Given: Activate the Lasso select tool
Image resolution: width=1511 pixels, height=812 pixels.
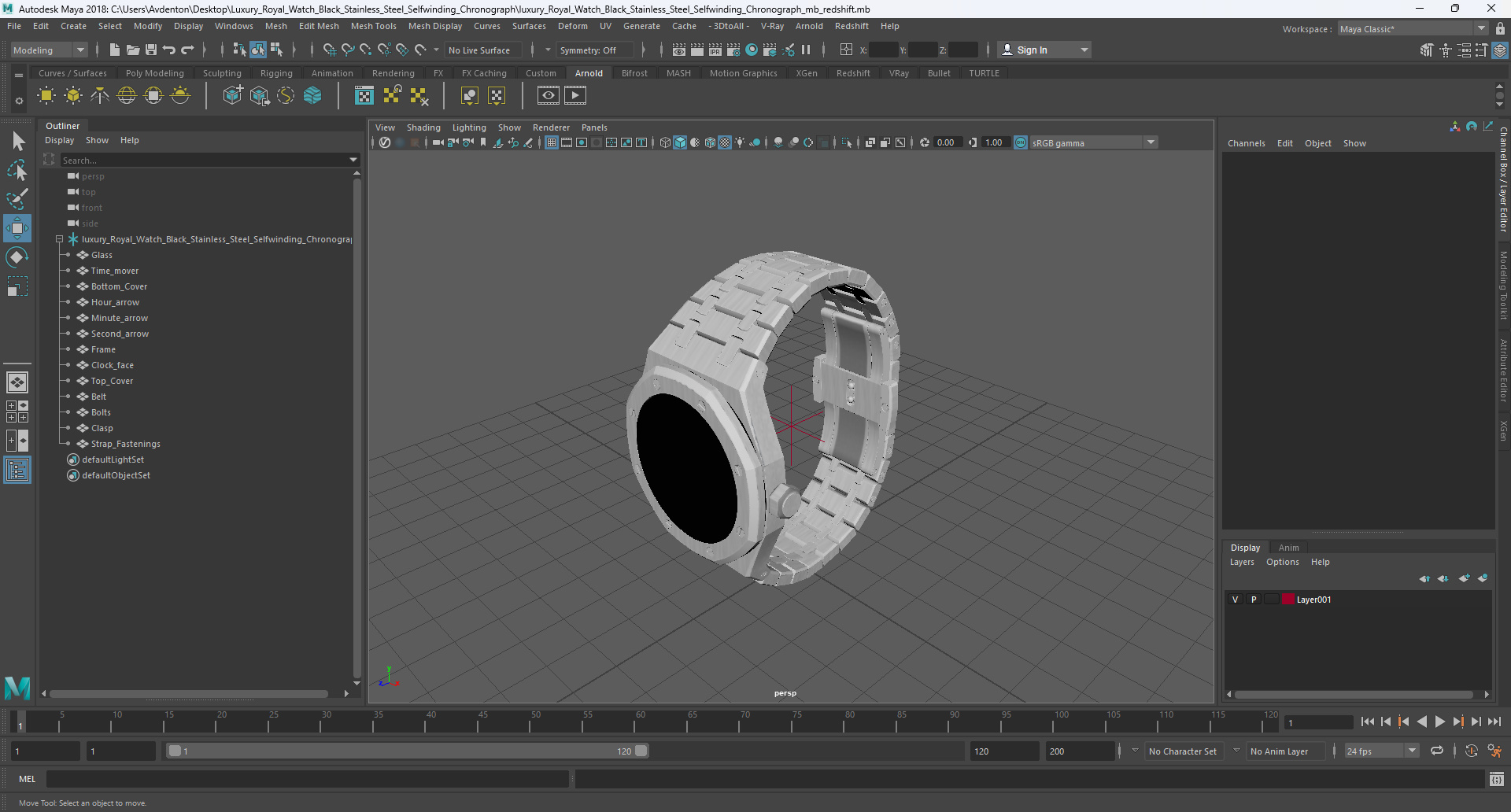Looking at the screenshot, I should pyautogui.click(x=17, y=170).
